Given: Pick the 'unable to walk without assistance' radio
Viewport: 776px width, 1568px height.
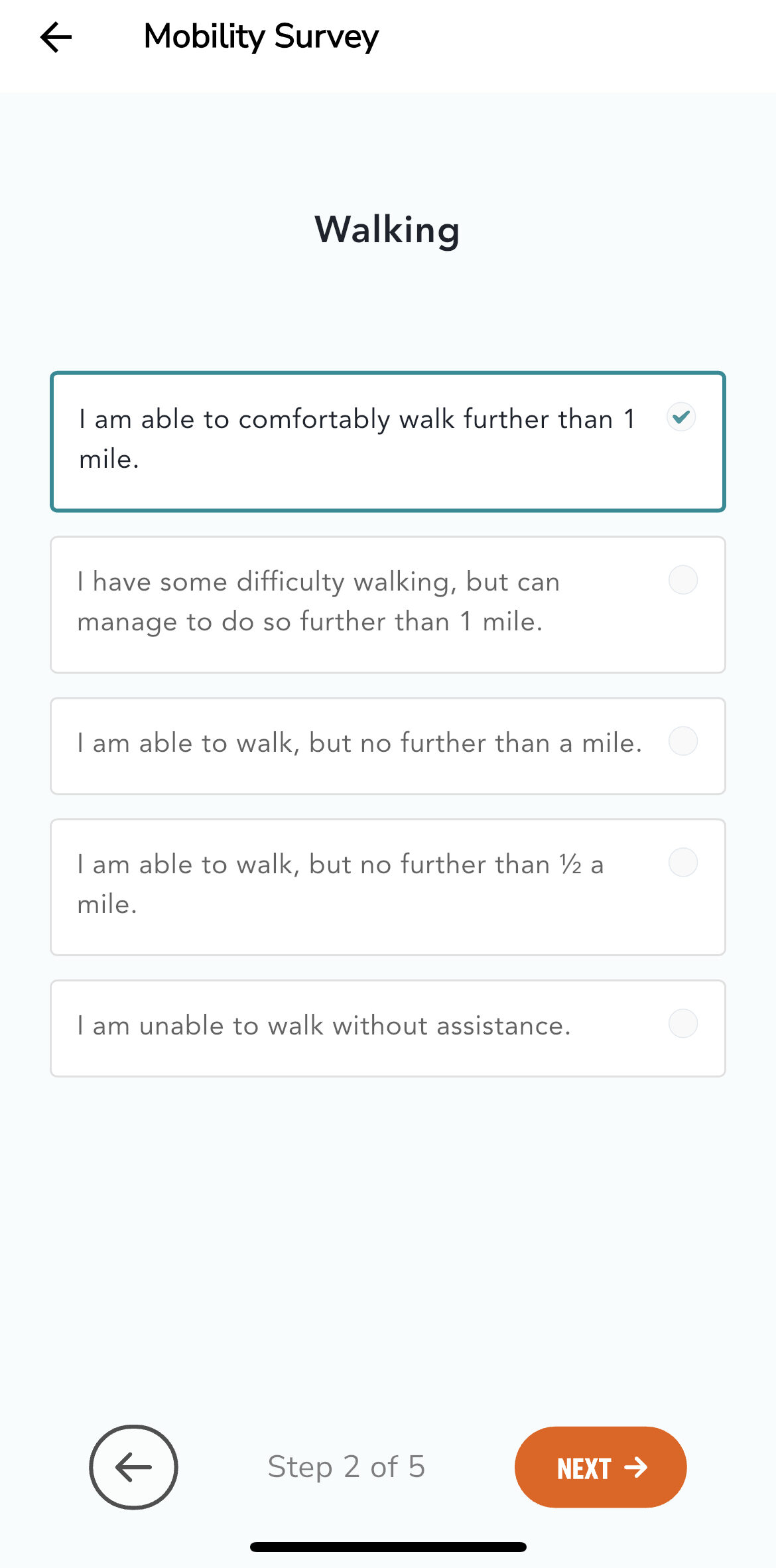Looking at the screenshot, I should [682, 1024].
